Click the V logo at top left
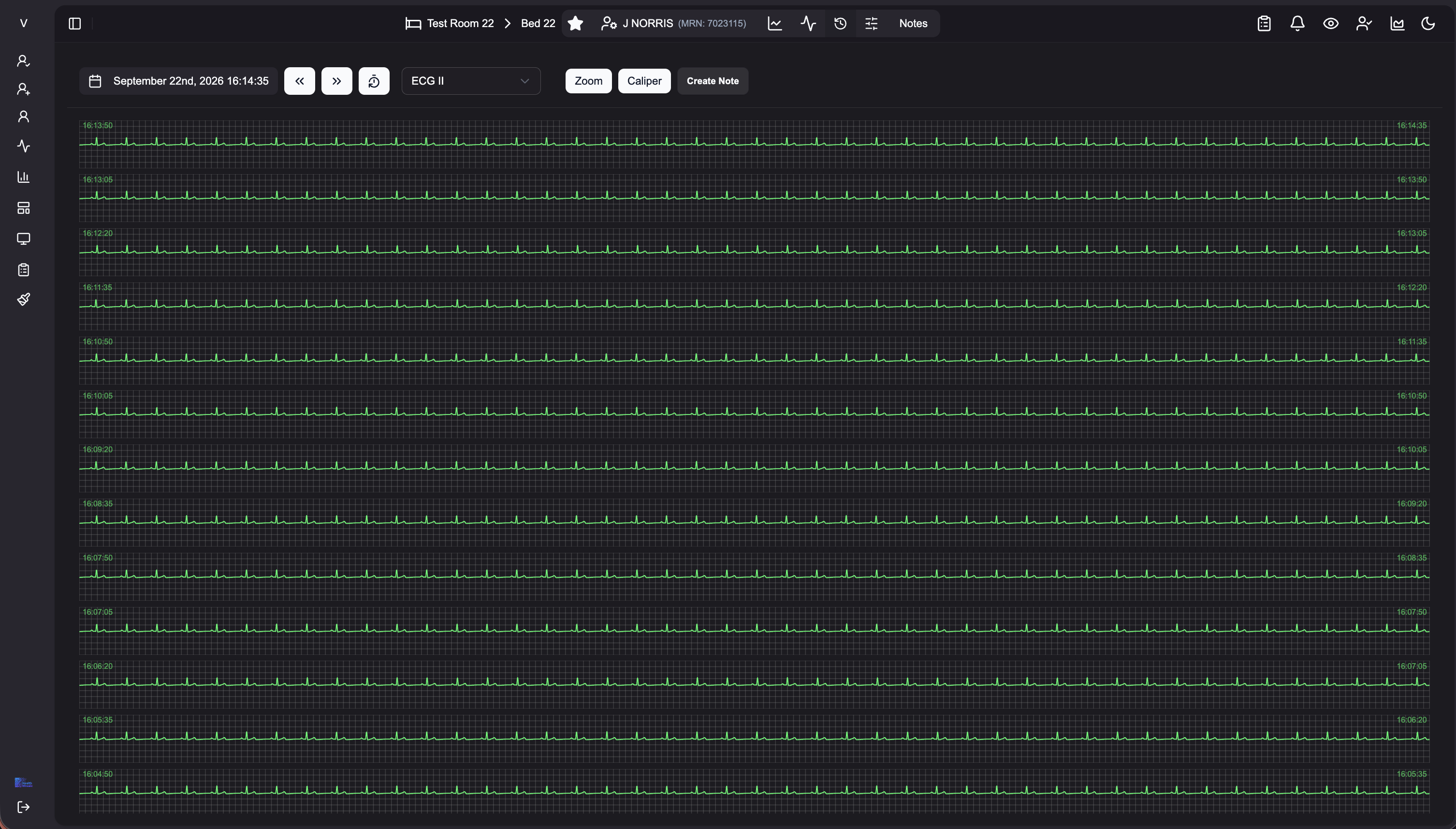Screen dimensions: 1456x829 coord(23,23)
